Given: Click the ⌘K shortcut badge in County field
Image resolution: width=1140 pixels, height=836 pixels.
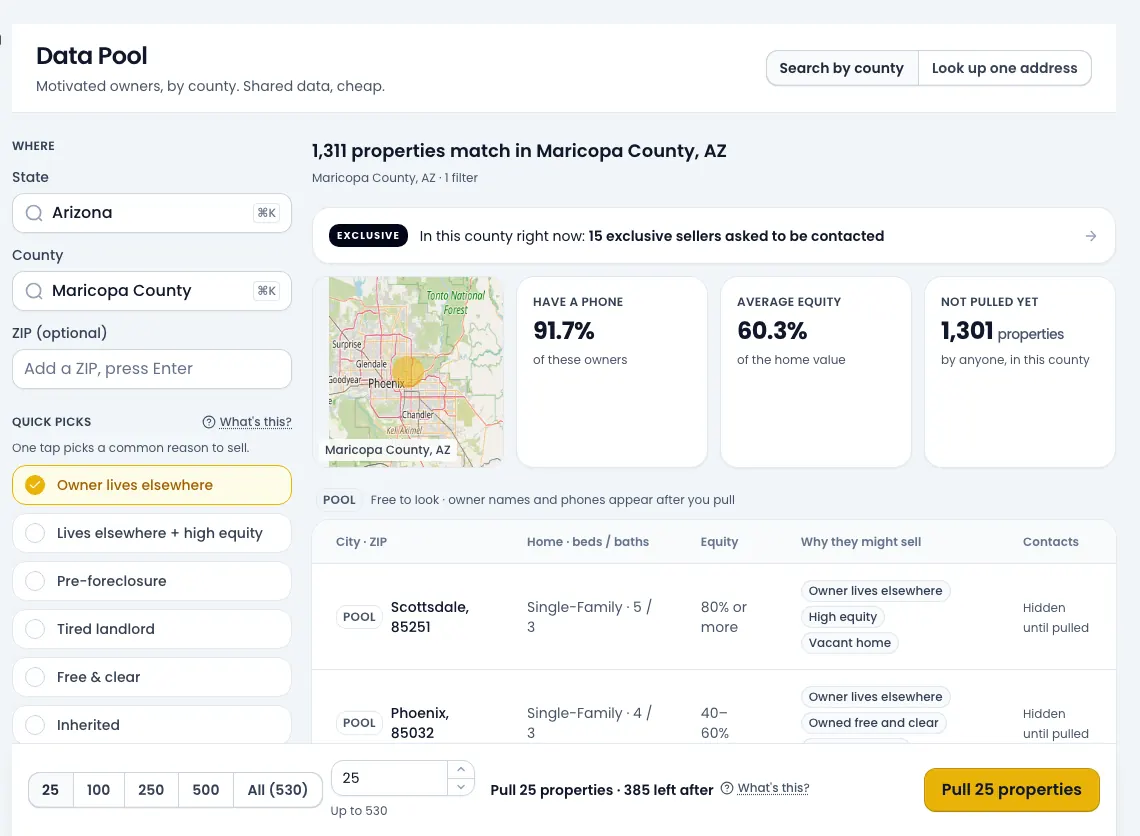Looking at the screenshot, I should point(267,291).
